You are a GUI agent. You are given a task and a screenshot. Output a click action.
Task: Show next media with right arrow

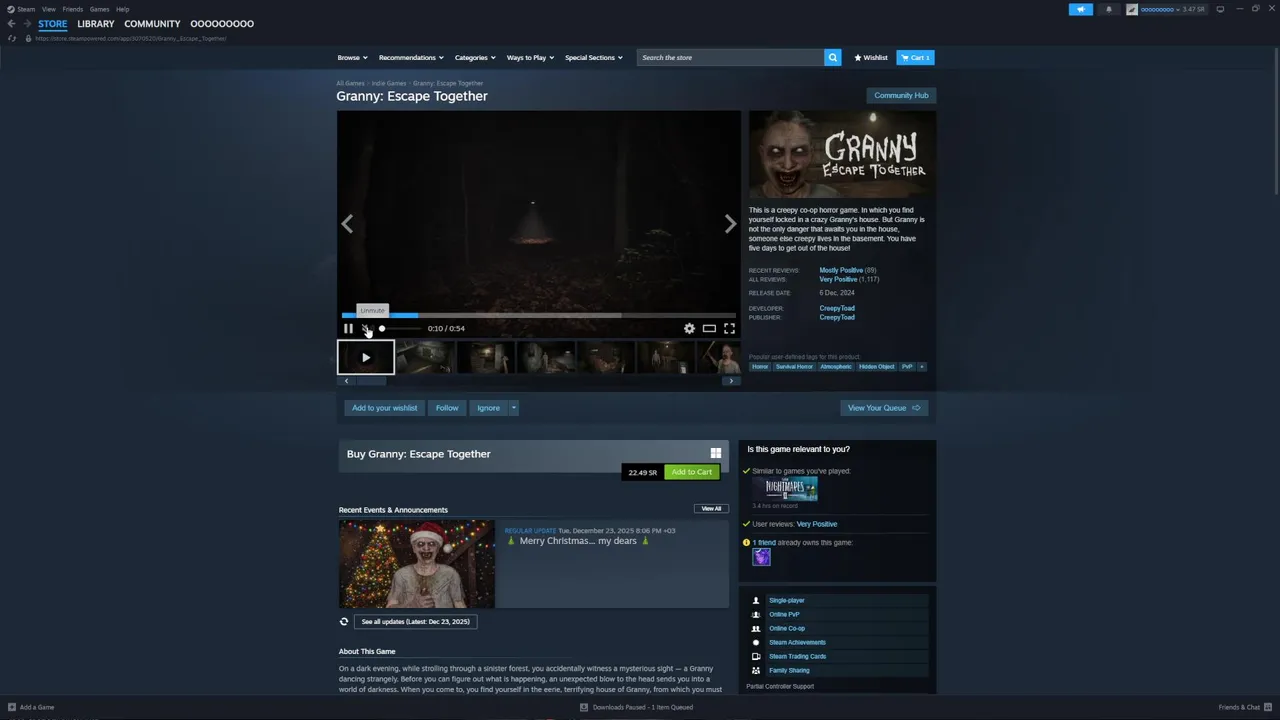pos(730,224)
